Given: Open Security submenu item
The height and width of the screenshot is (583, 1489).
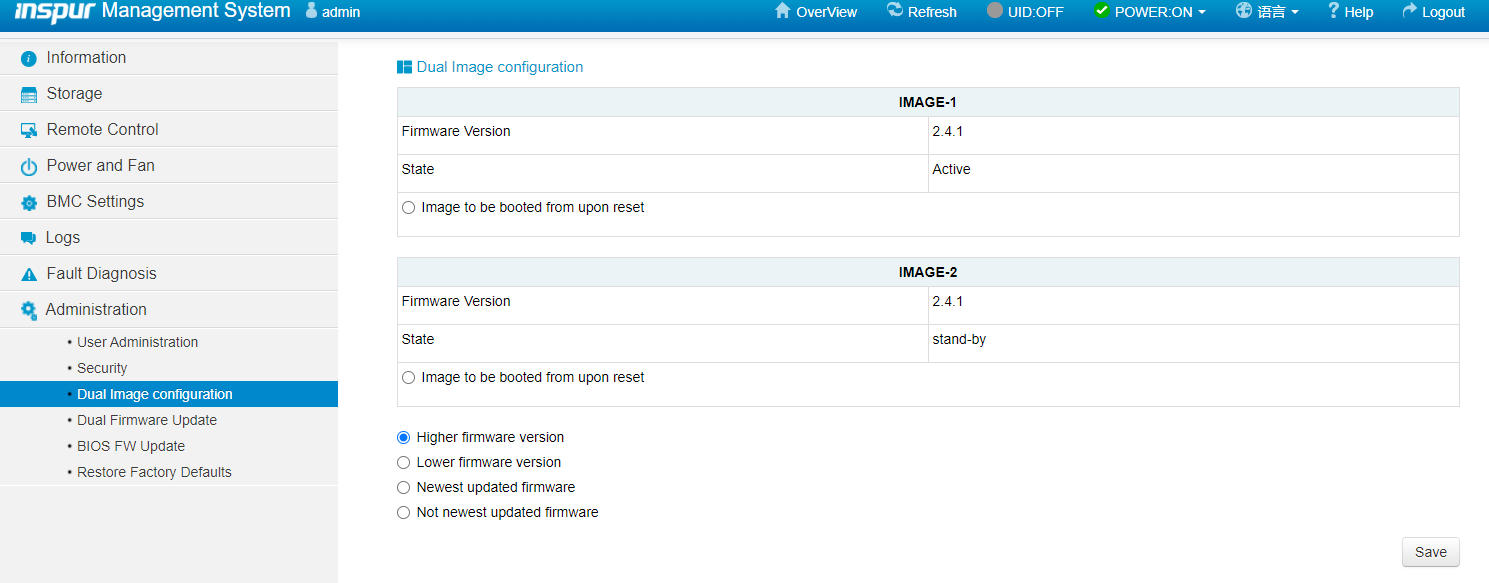Looking at the screenshot, I should 102,368.
